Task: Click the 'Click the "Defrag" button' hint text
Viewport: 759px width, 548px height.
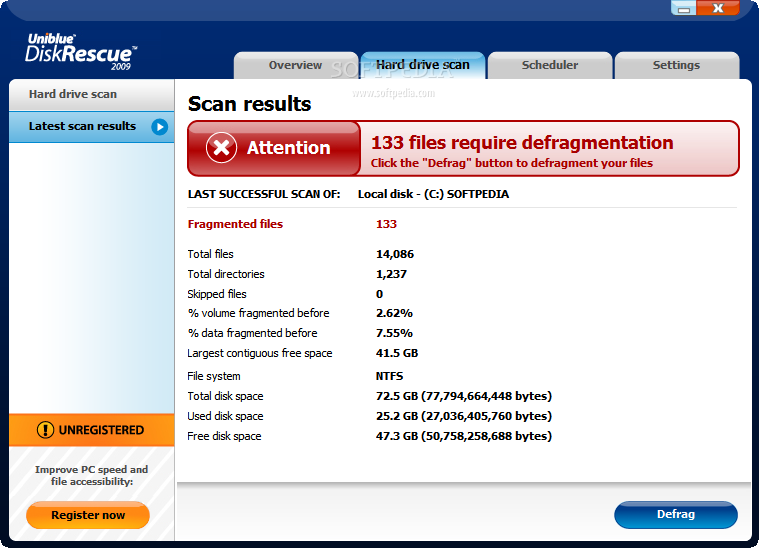Action: pyautogui.click(x=512, y=163)
